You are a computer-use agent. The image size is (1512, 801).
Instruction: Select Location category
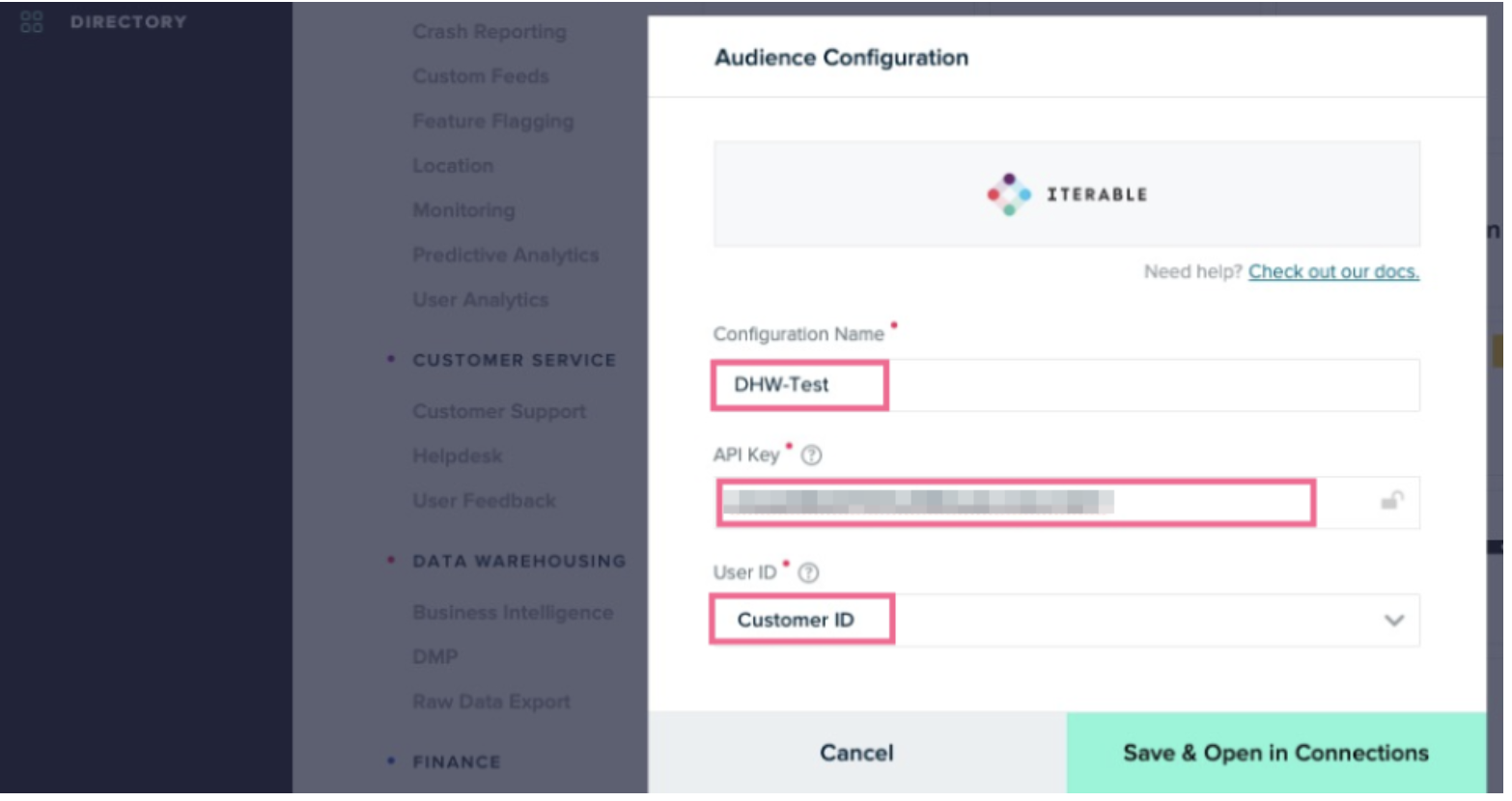[453, 166]
